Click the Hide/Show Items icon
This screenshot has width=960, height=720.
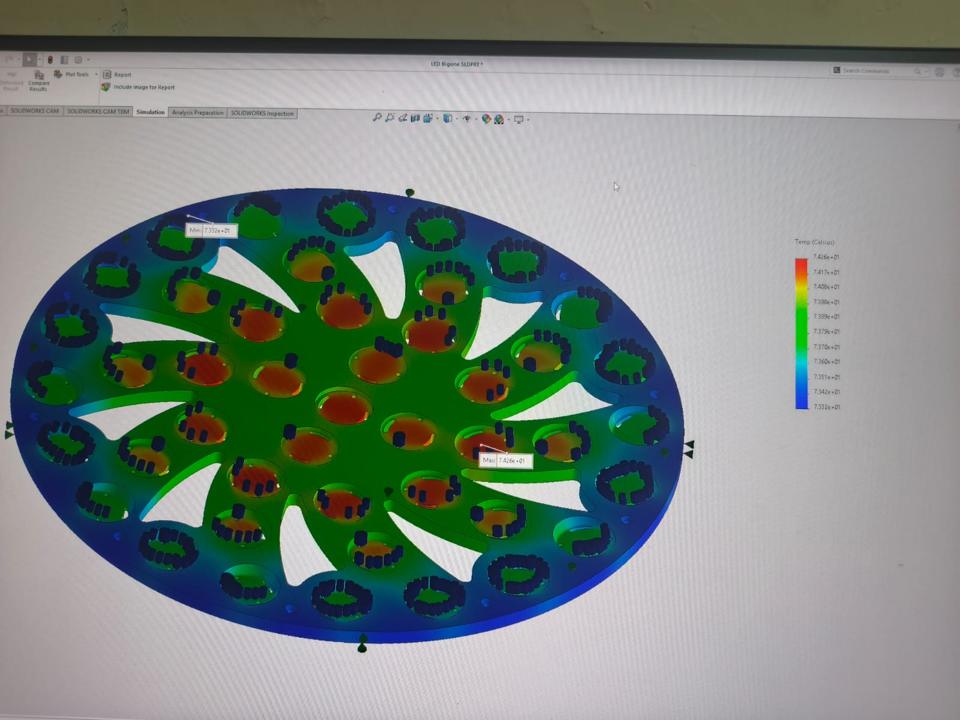coord(467,119)
